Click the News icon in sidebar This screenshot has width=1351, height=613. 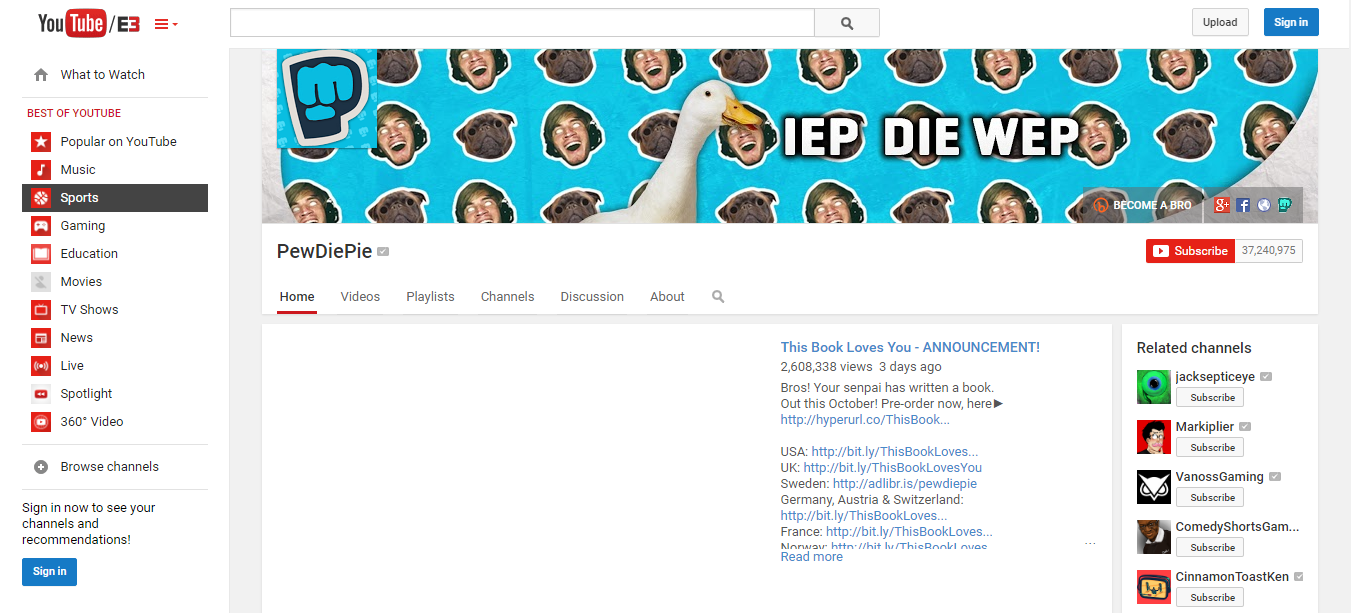[x=41, y=338]
